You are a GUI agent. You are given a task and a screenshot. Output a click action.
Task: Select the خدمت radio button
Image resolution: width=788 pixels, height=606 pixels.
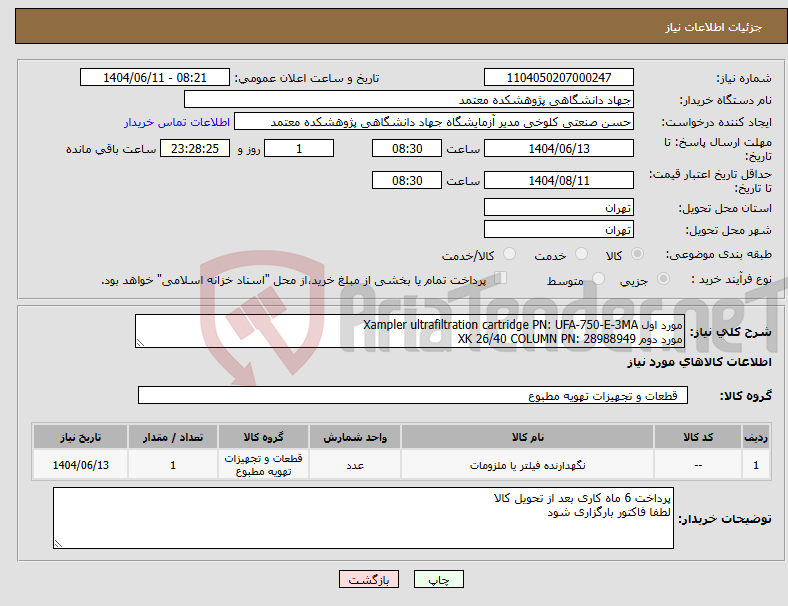pyautogui.click(x=581, y=254)
